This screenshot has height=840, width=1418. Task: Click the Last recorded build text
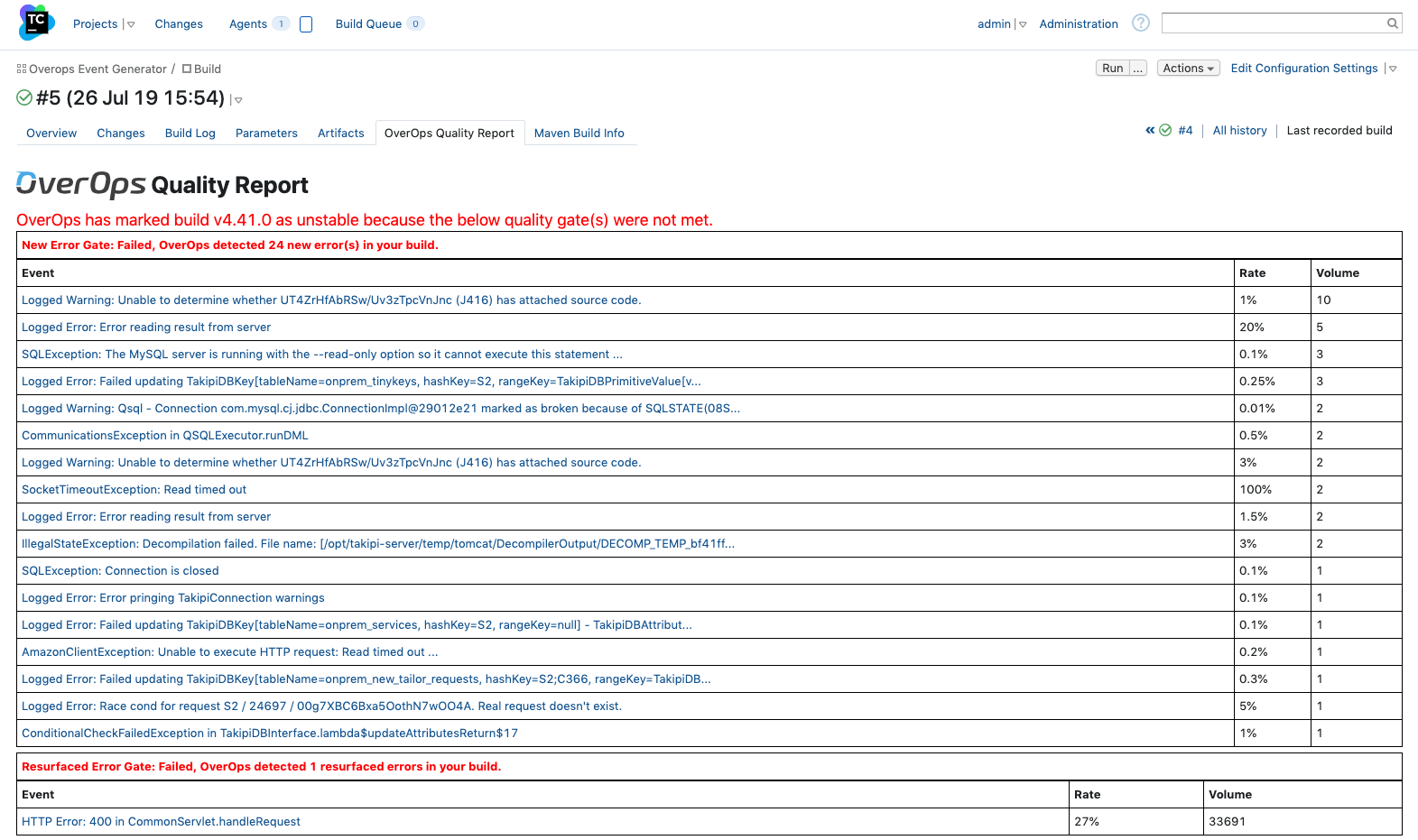(x=1339, y=130)
